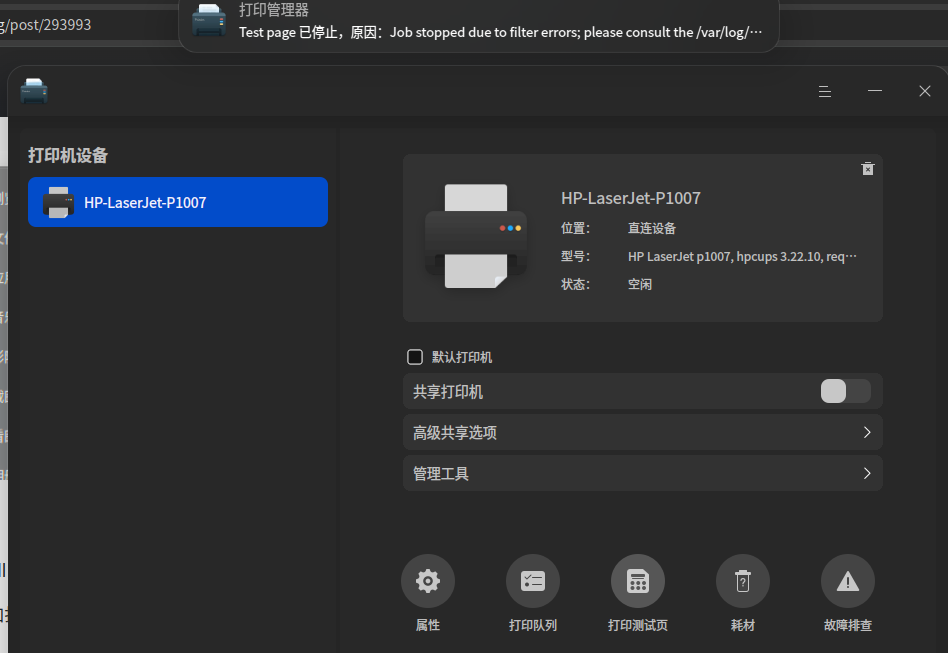Expand 高级共享选项 row
The image size is (948, 653).
click(643, 432)
